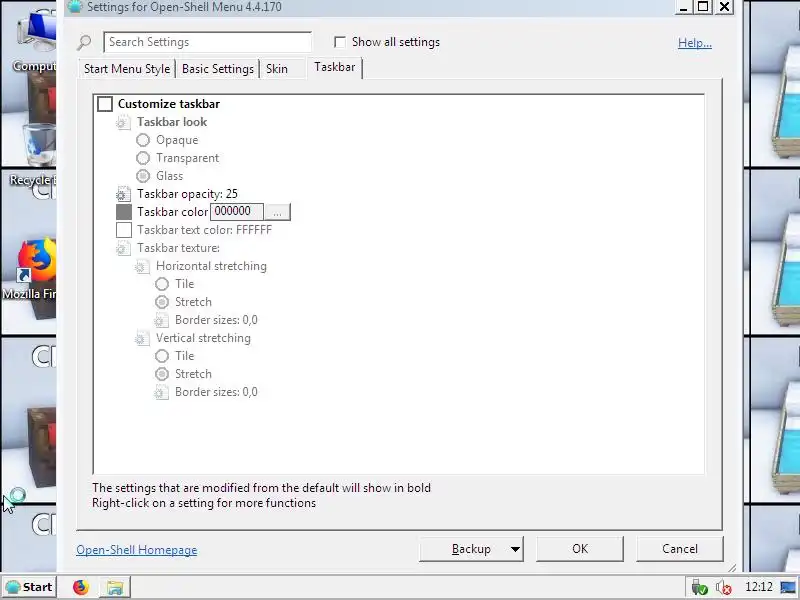This screenshot has height=600, width=800.
Task: Click the Taskbar opacity gear icon
Action: 123,194
